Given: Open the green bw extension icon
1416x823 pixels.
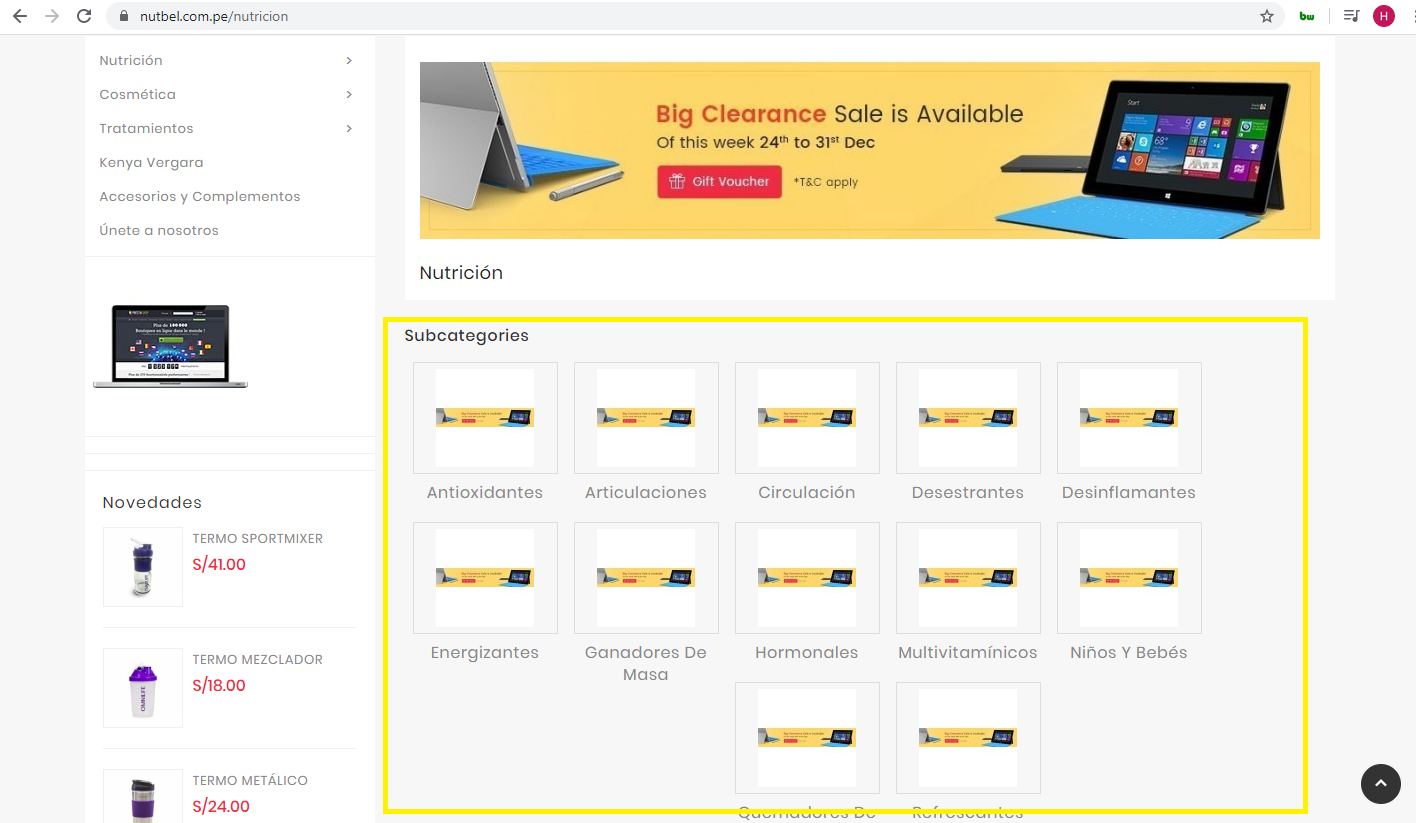Looking at the screenshot, I should point(1306,16).
